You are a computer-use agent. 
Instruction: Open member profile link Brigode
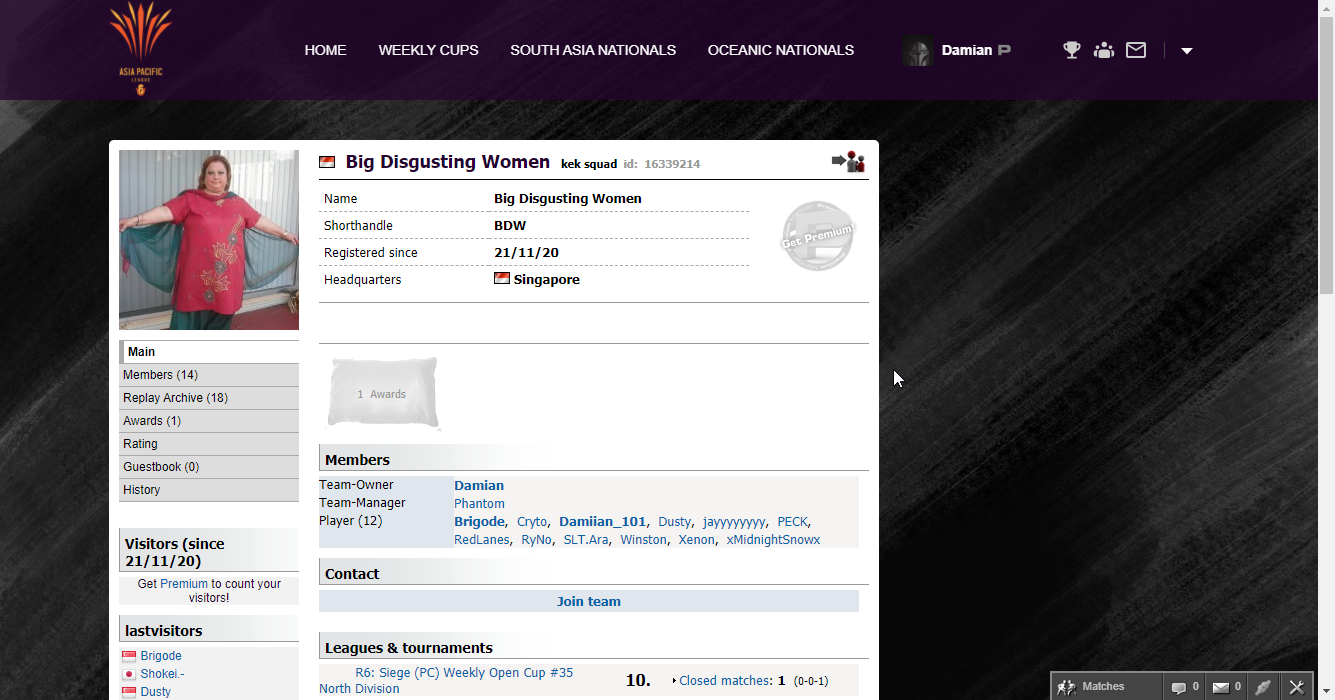(x=479, y=522)
